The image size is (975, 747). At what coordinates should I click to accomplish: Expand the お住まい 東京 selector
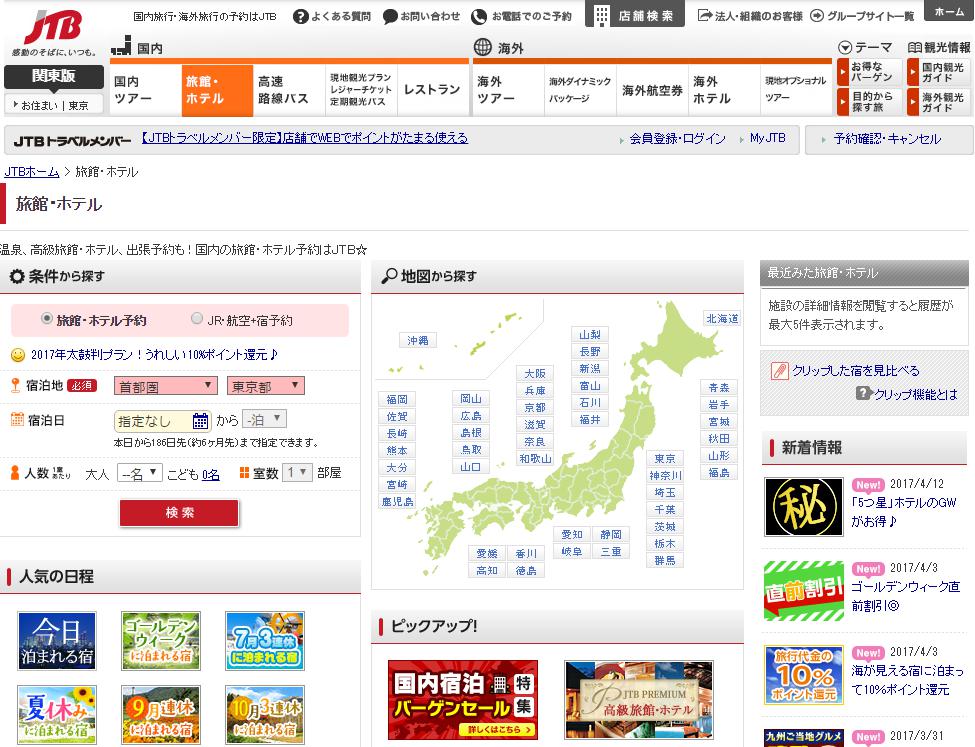click(x=52, y=105)
